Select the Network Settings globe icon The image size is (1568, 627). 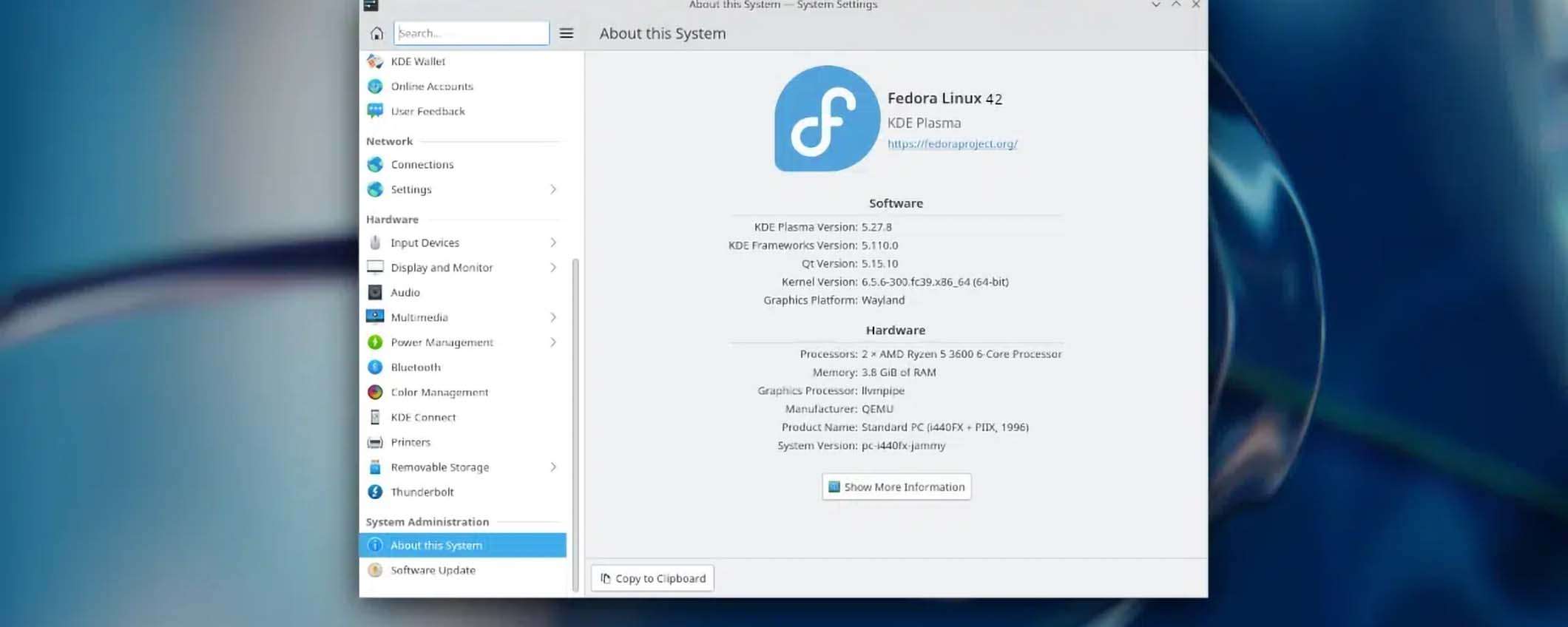375,189
